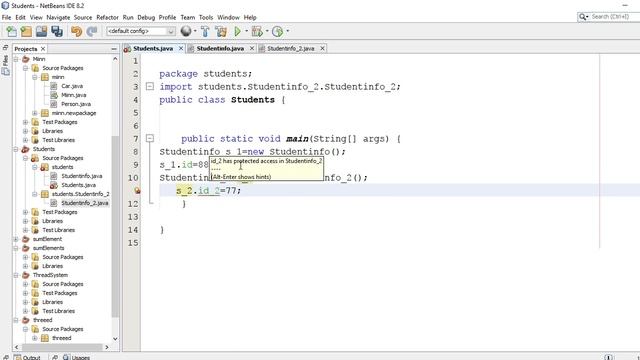Viewport: 640px width, 360px height.
Task: Click error marker in line 11 gutter
Action: click(x=138, y=191)
